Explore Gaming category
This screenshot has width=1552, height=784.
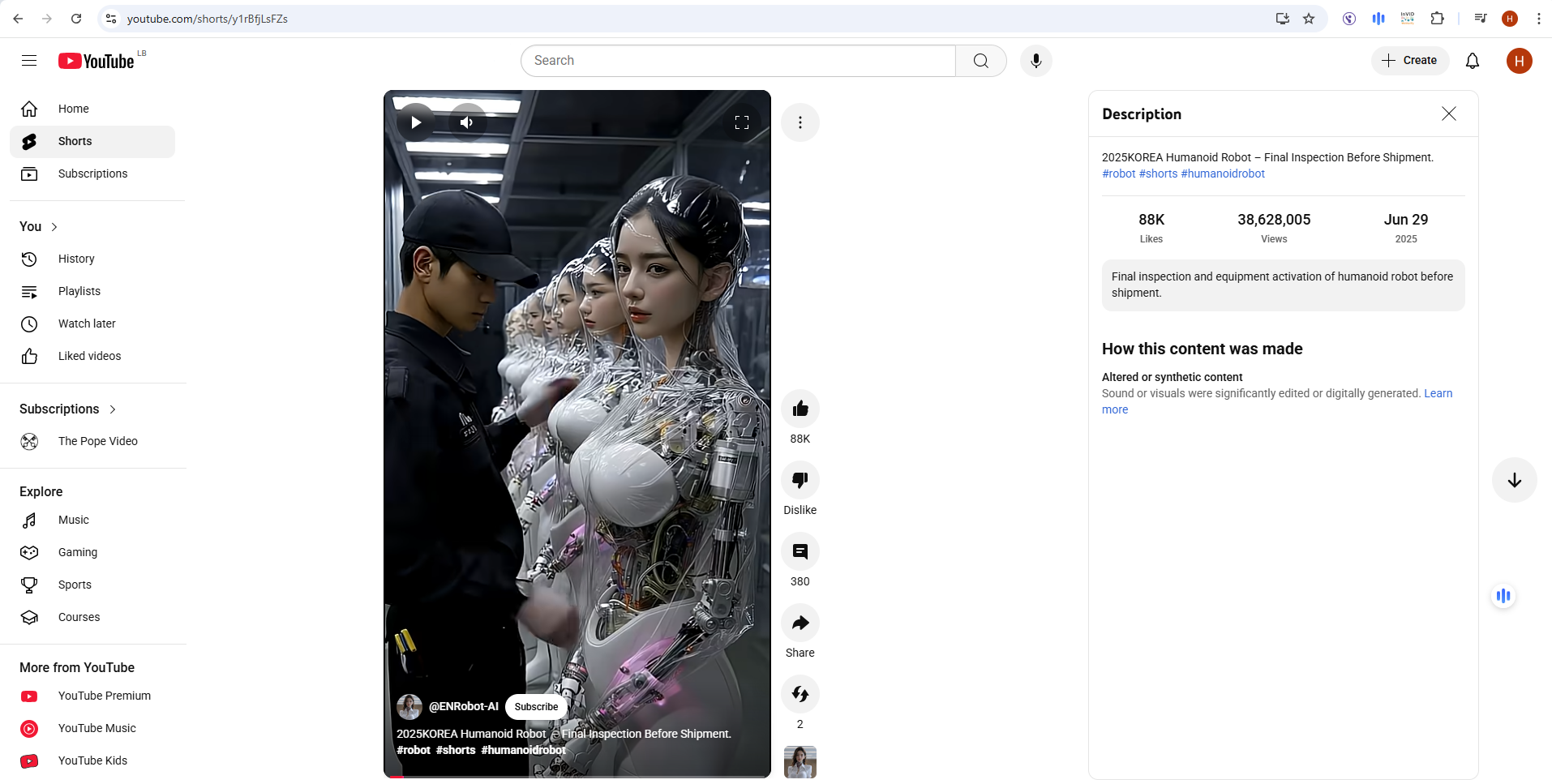coord(92,552)
